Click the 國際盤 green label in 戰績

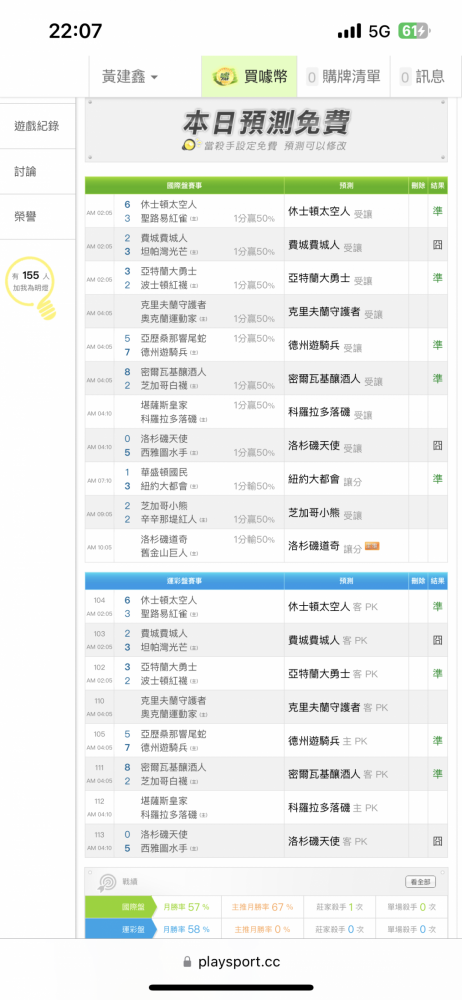click(x=121, y=906)
